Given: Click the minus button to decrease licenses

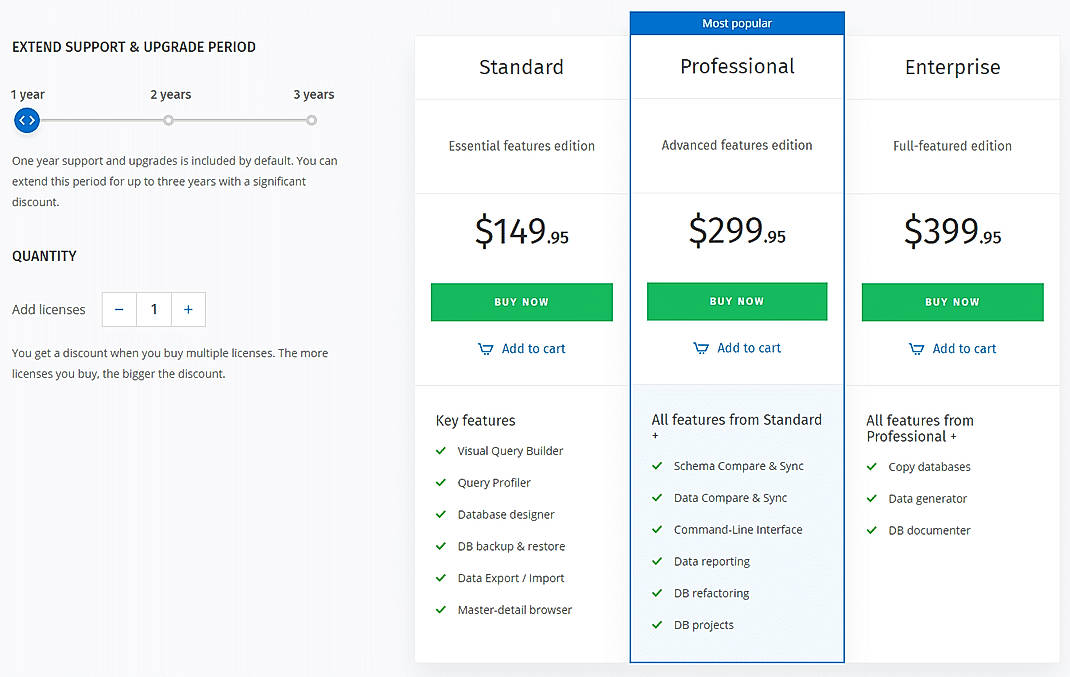Looking at the screenshot, I should (x=118, y=309).
